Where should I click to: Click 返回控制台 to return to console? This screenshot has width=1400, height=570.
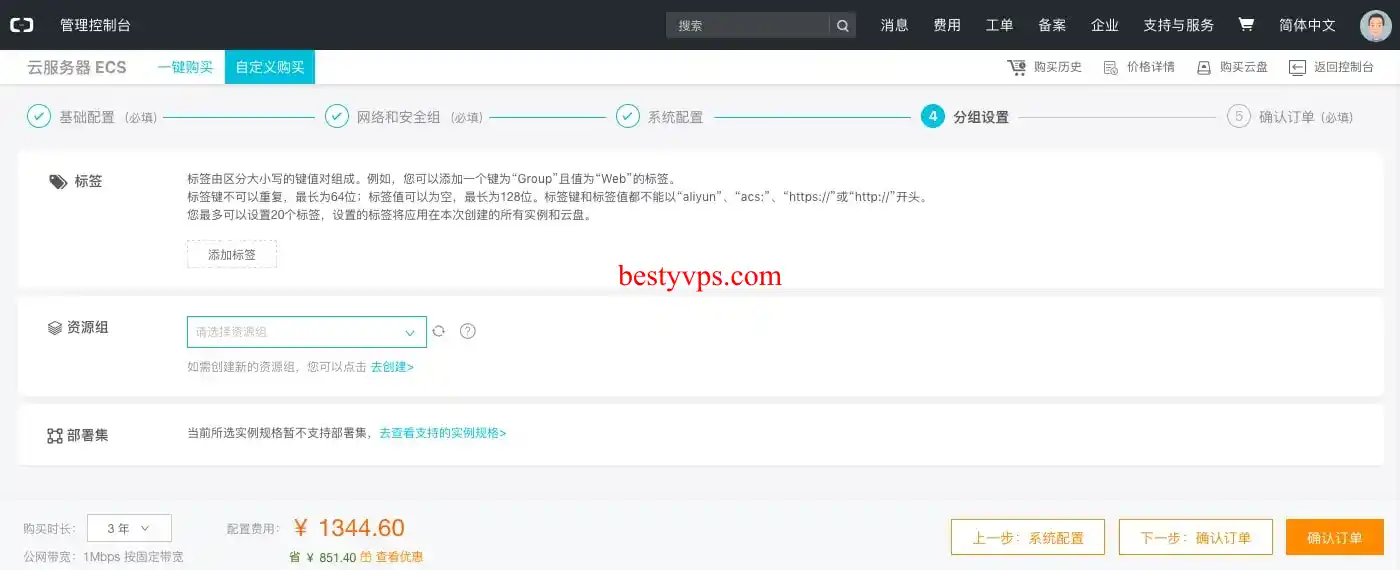click(1331, 67)
